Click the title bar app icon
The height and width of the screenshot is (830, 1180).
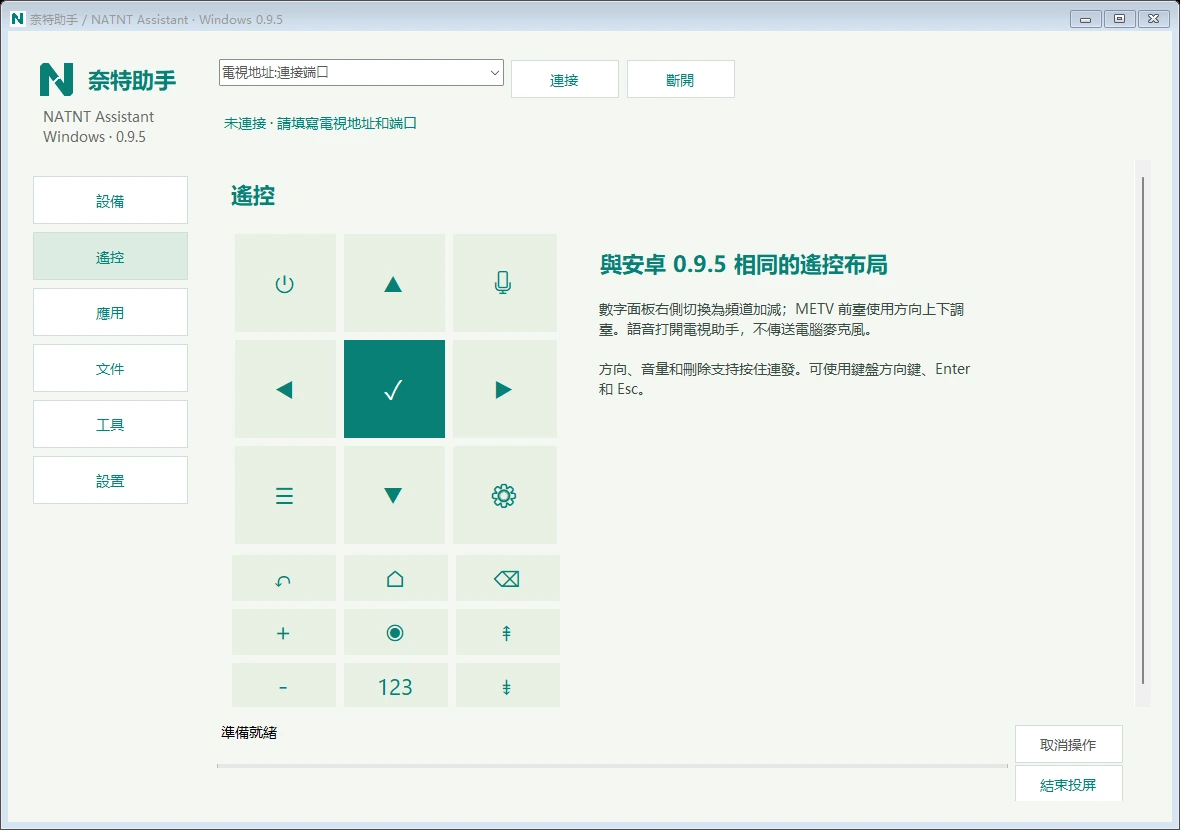point(17,19)
